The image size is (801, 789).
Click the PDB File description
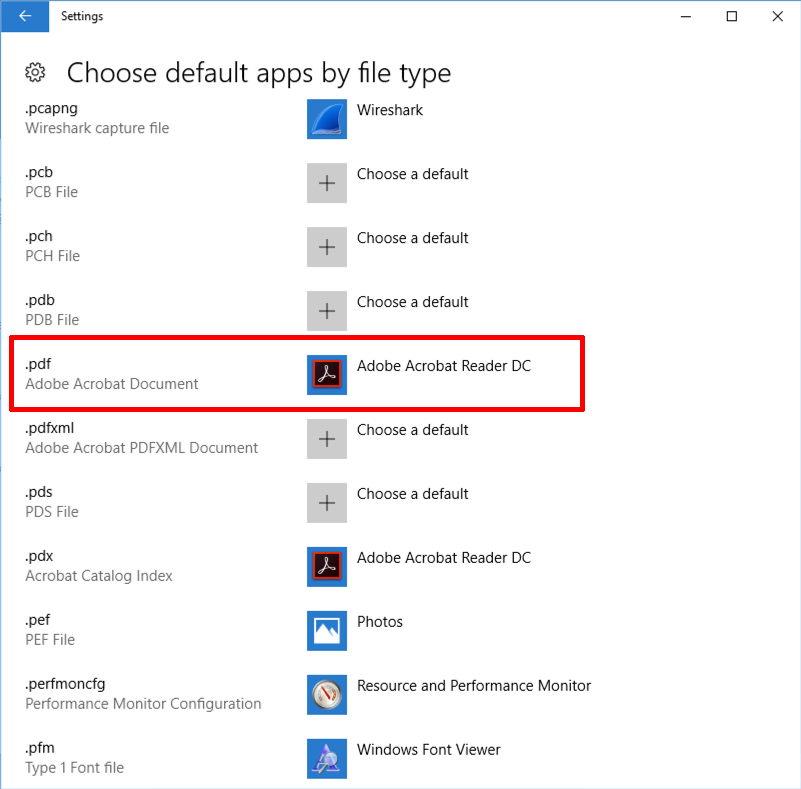[52, 320]
